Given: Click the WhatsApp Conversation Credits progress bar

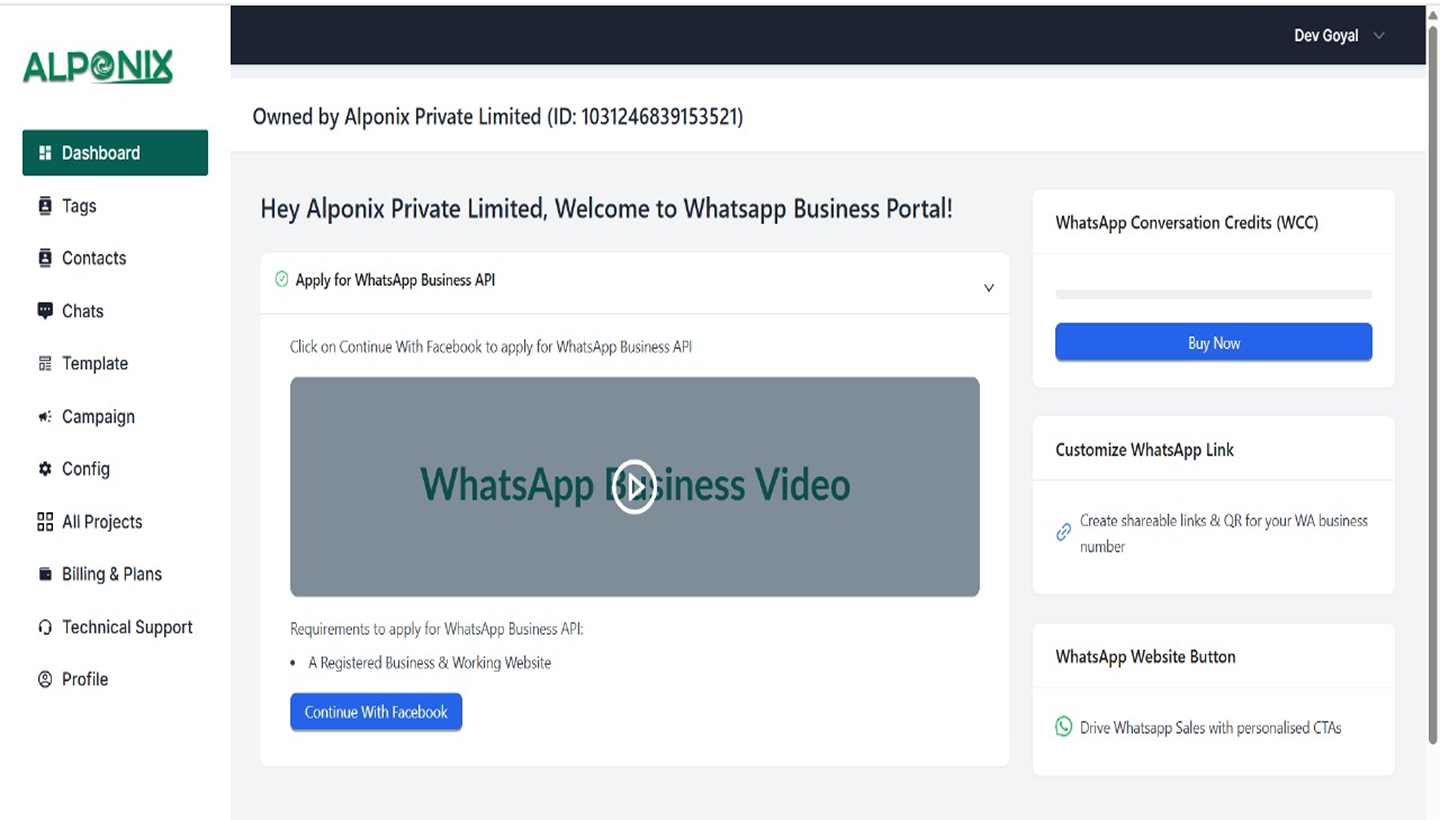Looking at the screenshot, I should point(1213,295).
